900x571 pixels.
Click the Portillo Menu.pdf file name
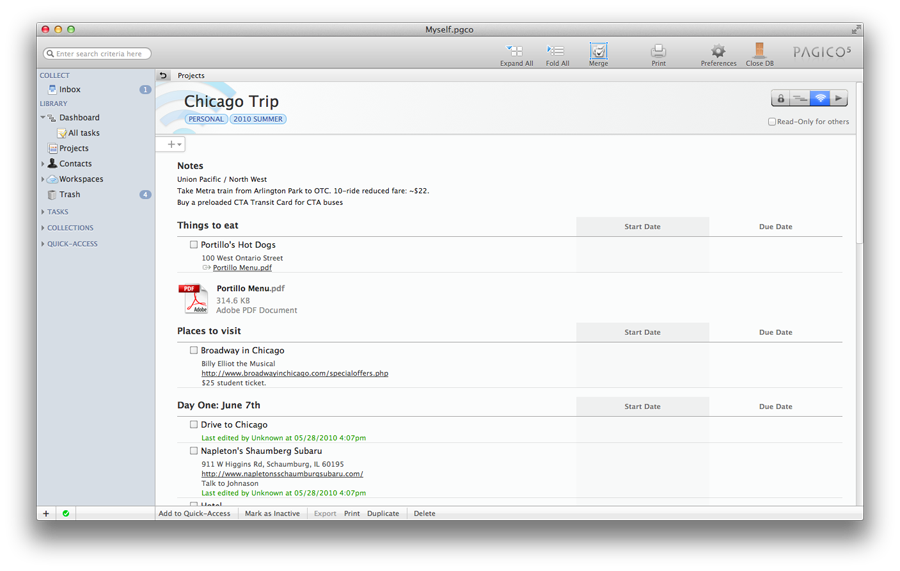(x=250, y=289)
